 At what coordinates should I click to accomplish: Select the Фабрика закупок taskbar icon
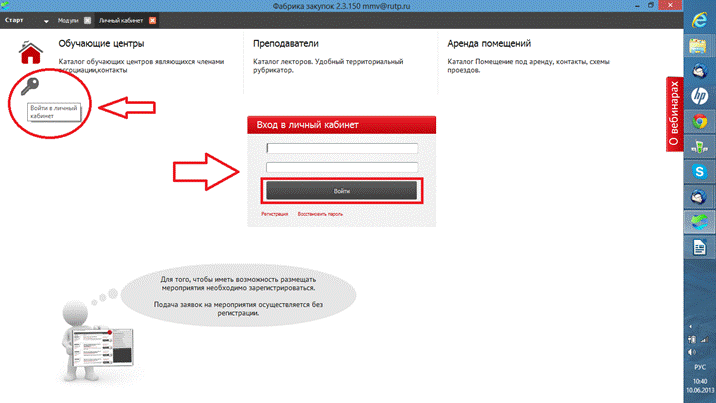click(x=699, y=222)
